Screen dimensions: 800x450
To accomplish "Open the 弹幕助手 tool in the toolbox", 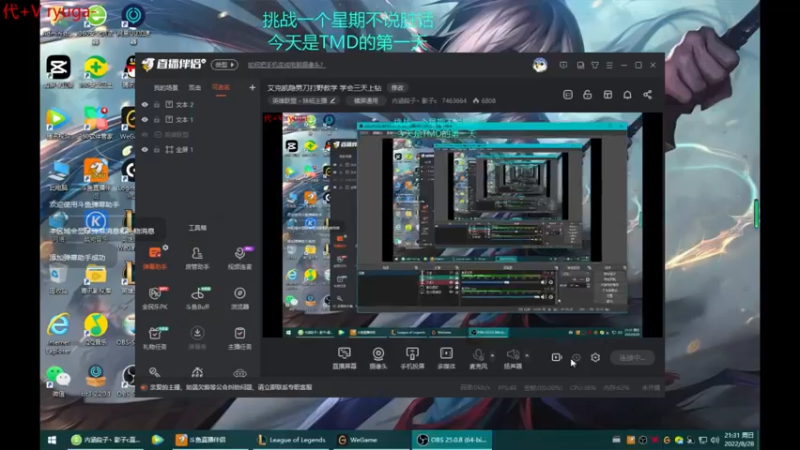I will point(155,258).
